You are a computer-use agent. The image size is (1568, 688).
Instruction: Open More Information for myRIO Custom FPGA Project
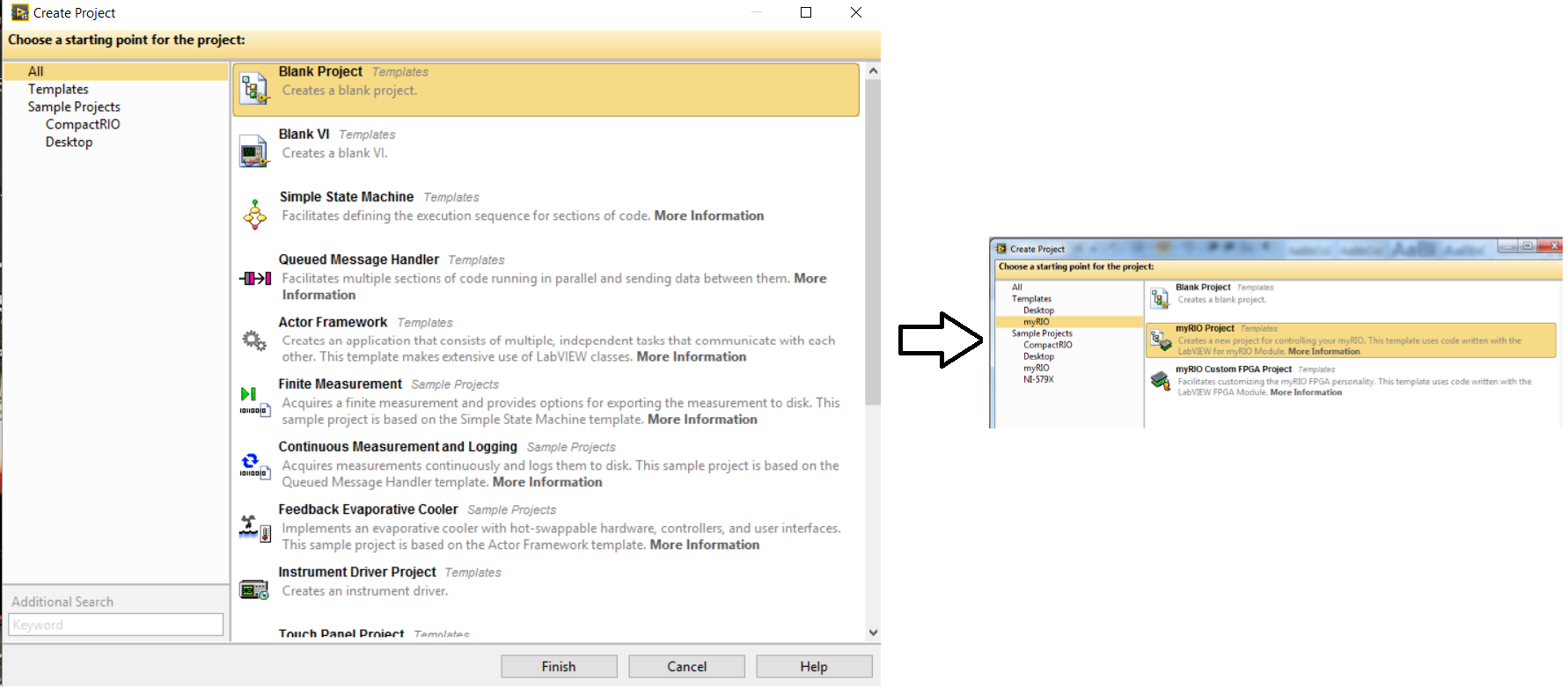click(x=1306, y=392)
